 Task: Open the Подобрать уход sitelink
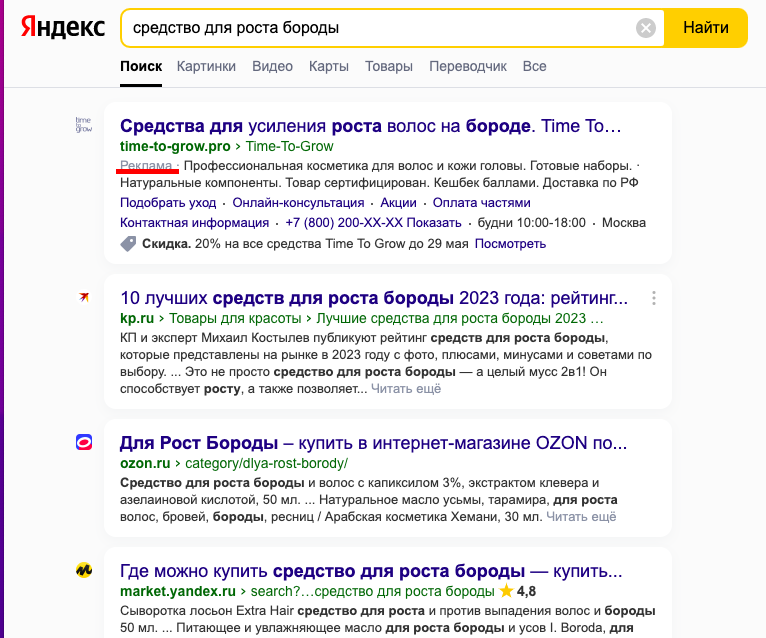pyautogui.click(x=168, y=203)
